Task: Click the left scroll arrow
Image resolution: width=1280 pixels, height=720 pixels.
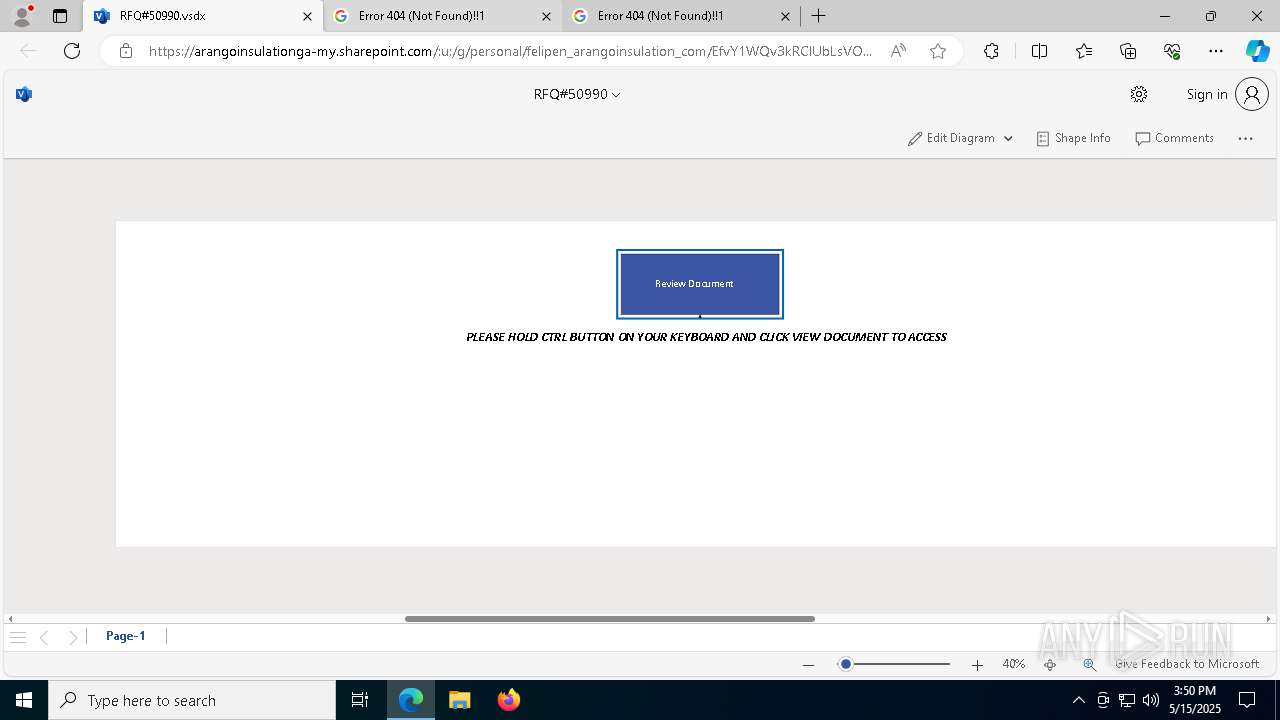Action: 10,619
